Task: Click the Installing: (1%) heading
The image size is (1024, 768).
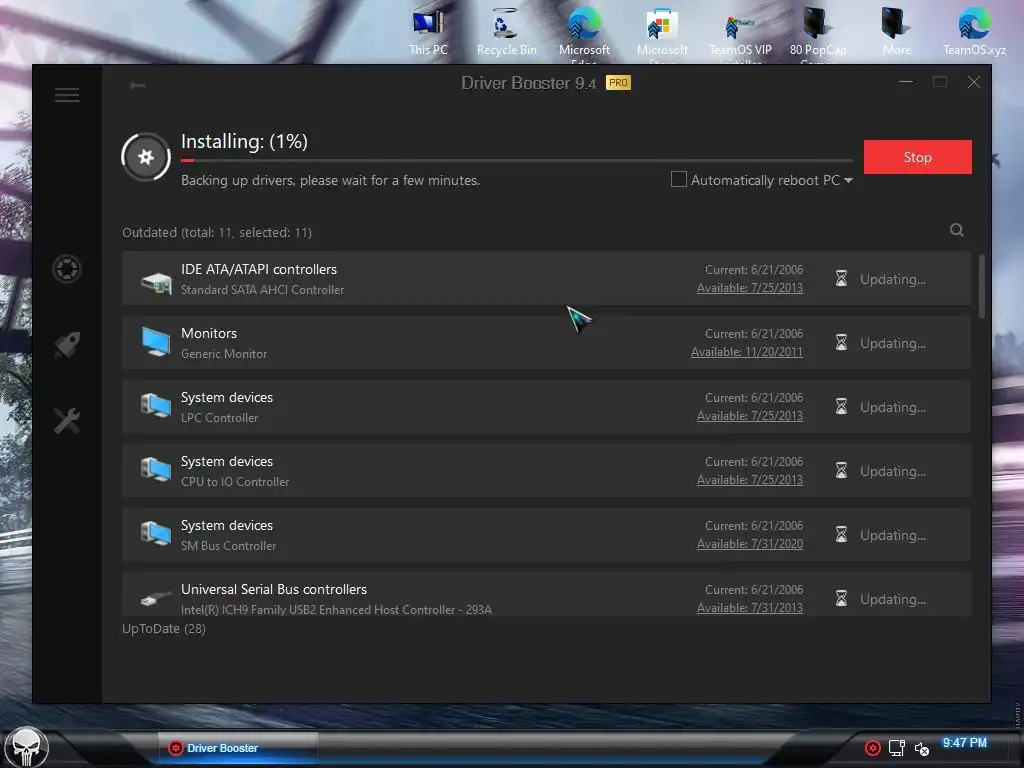Action: pos(244,141)
